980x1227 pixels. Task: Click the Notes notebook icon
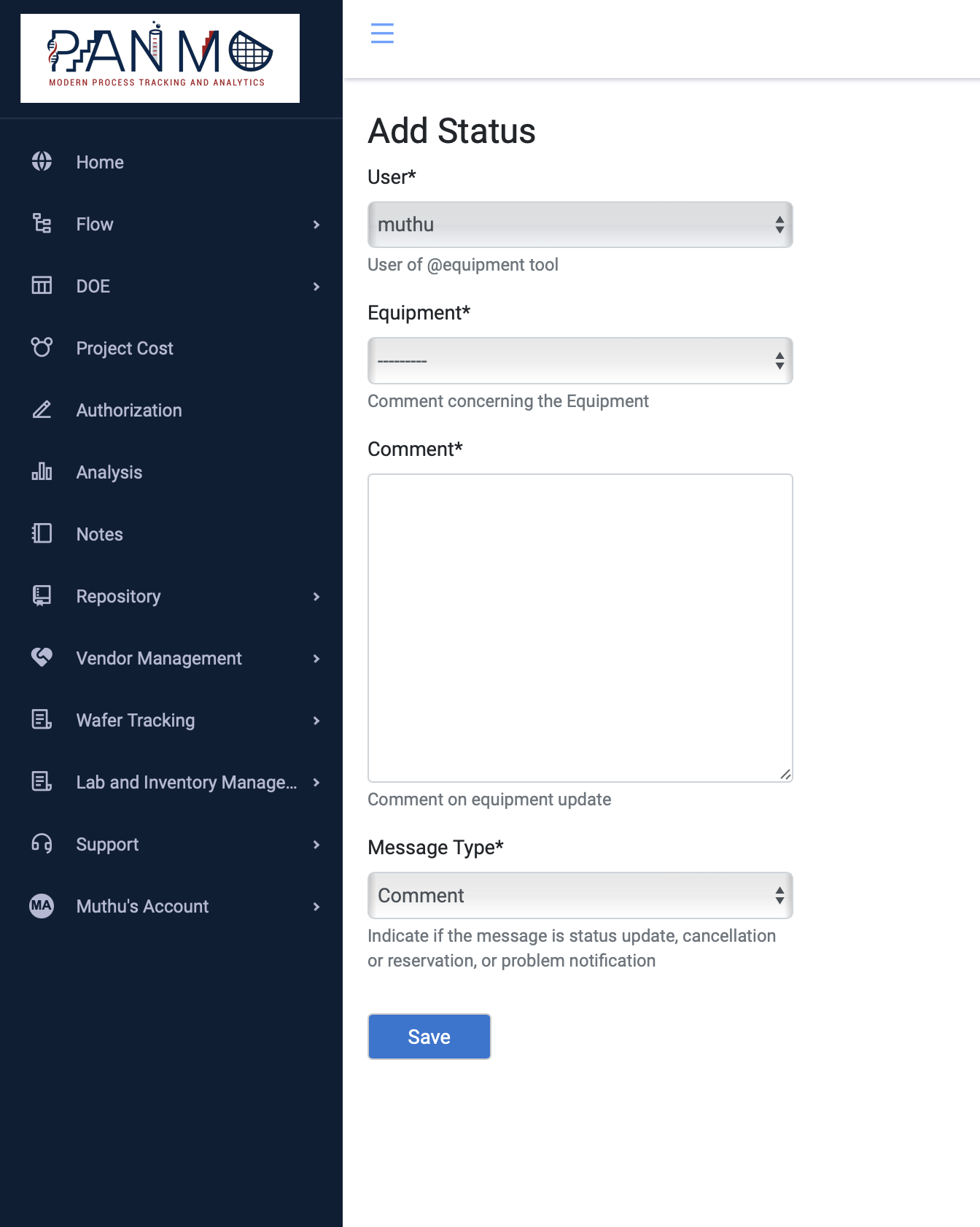pyautogui.click(x=42, y=533)
